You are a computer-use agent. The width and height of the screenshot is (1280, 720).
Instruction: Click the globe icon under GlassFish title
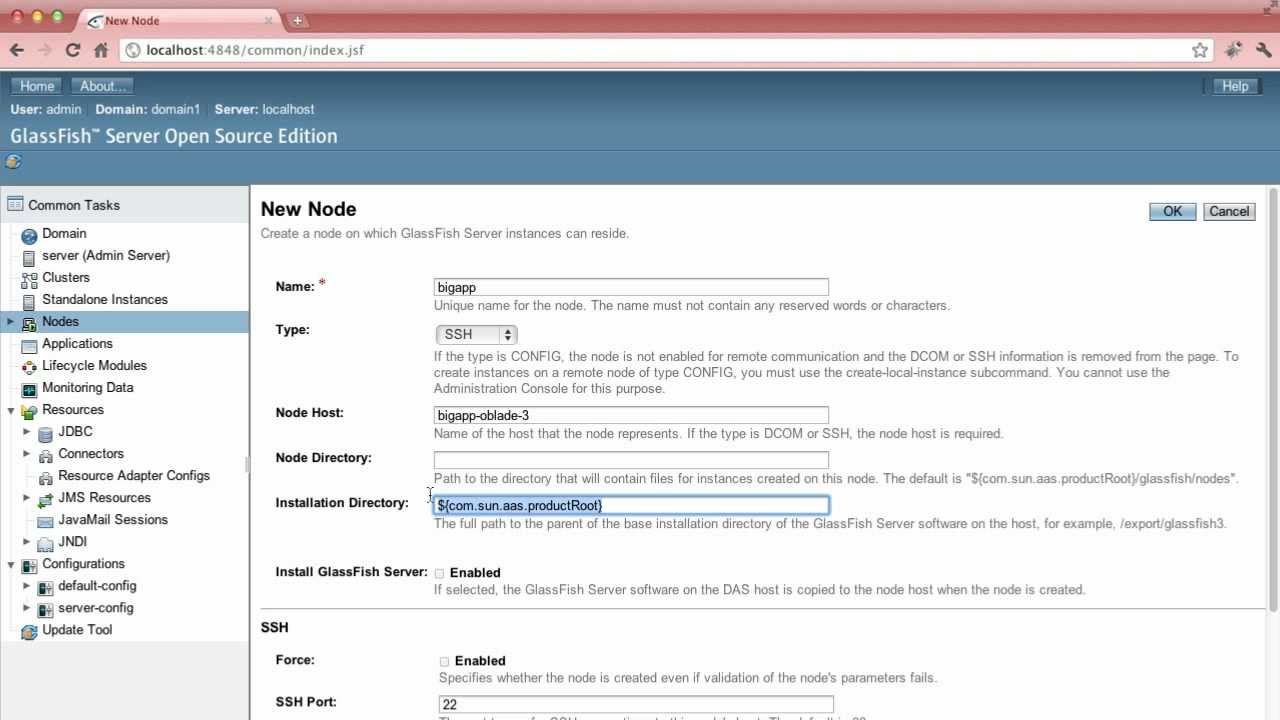(x=13, y=162)
